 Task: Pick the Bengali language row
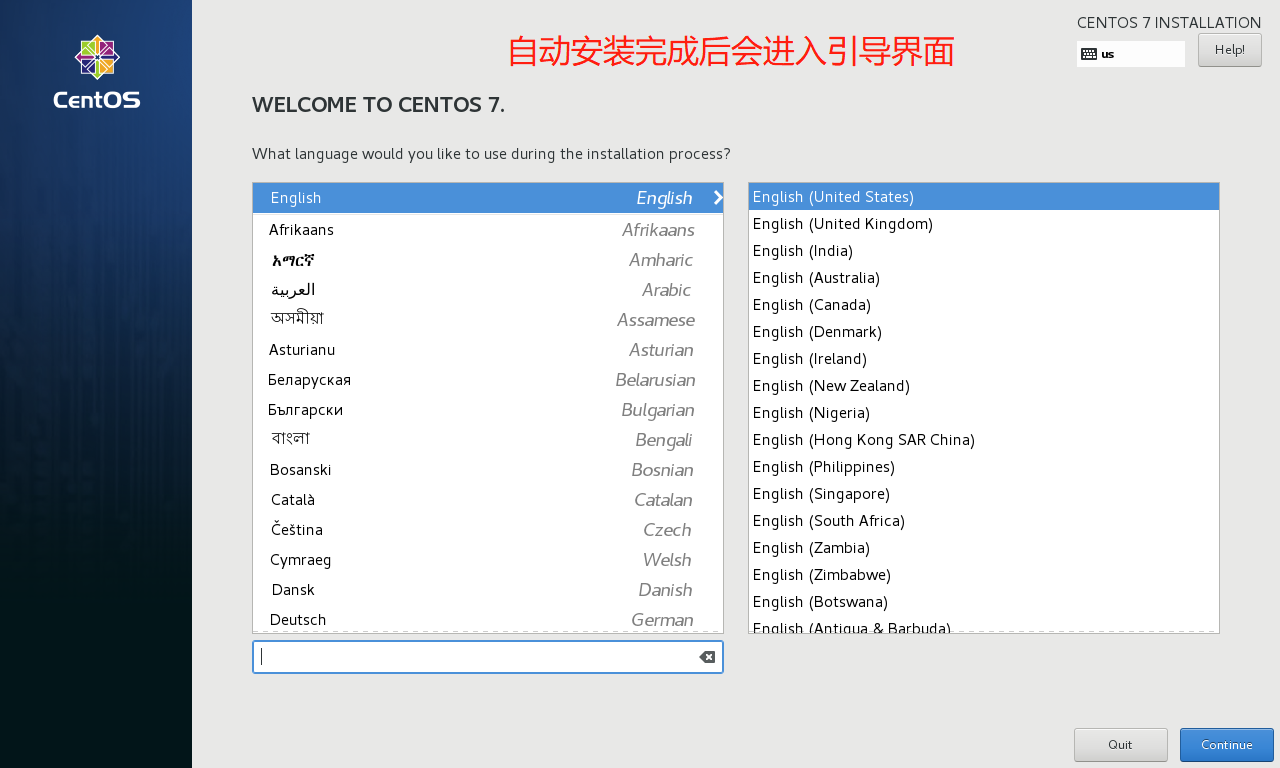coord(488,440)
